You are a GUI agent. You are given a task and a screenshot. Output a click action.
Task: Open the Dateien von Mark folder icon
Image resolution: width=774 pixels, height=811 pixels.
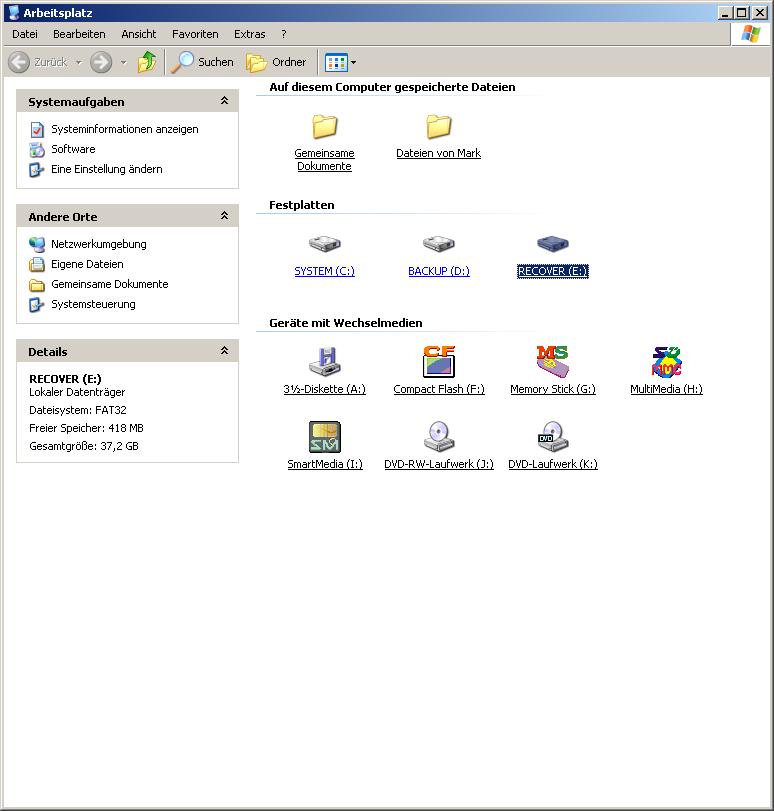pyautogui.click(x=439, y=127)
